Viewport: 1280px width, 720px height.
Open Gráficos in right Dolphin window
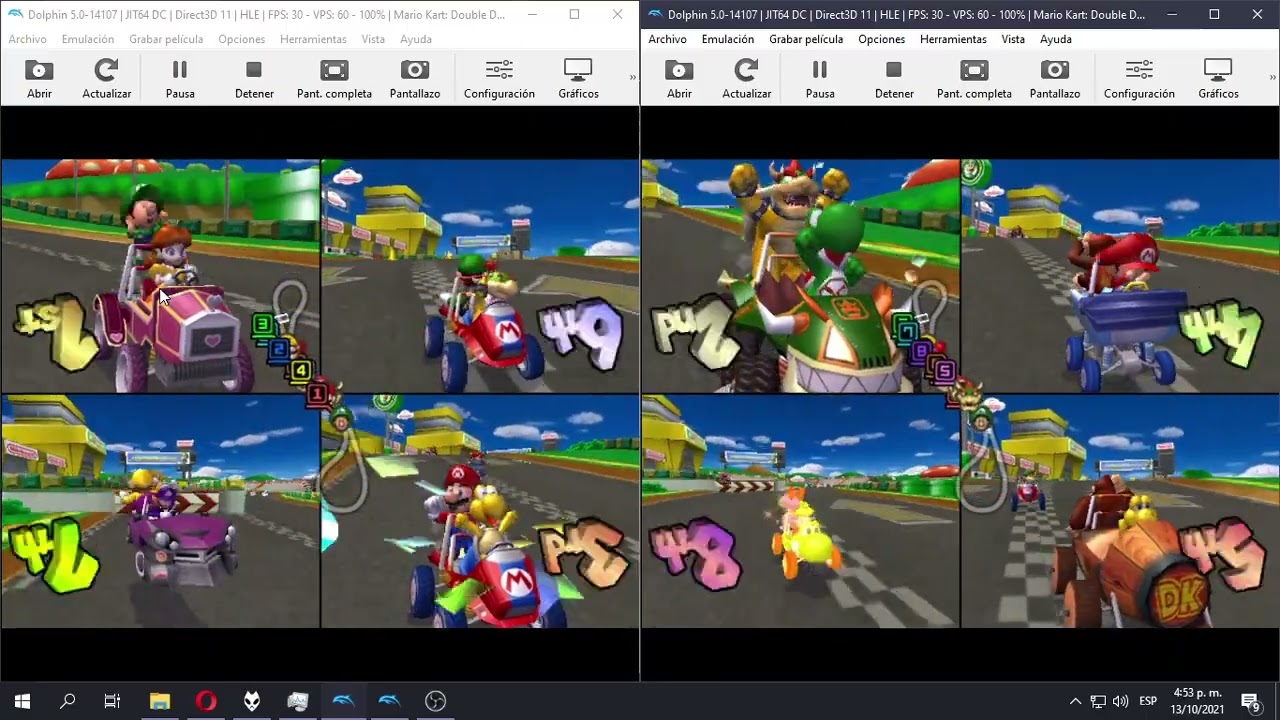(1218, 79)
